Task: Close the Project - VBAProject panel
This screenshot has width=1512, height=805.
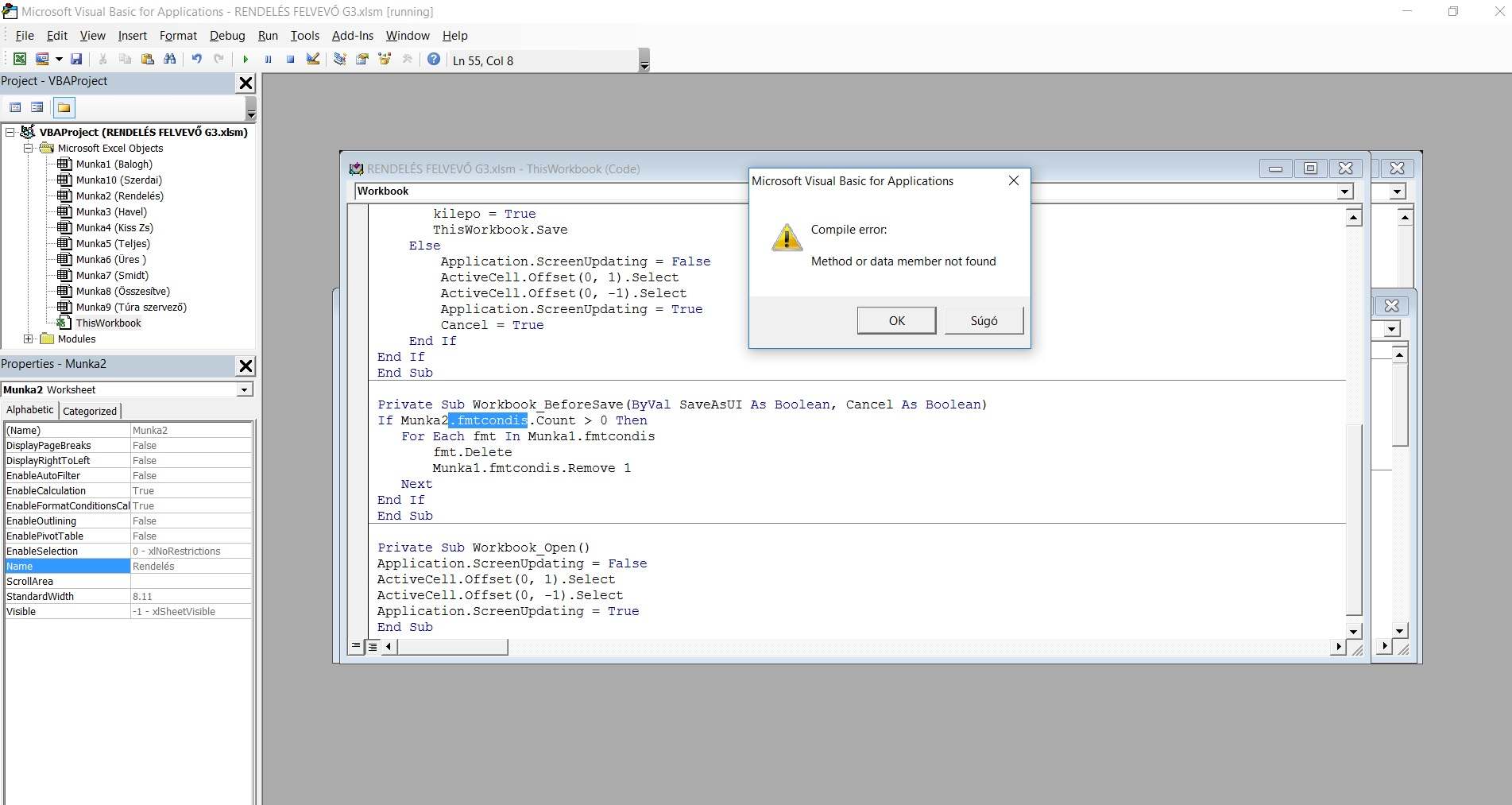Action: point(246,83)
